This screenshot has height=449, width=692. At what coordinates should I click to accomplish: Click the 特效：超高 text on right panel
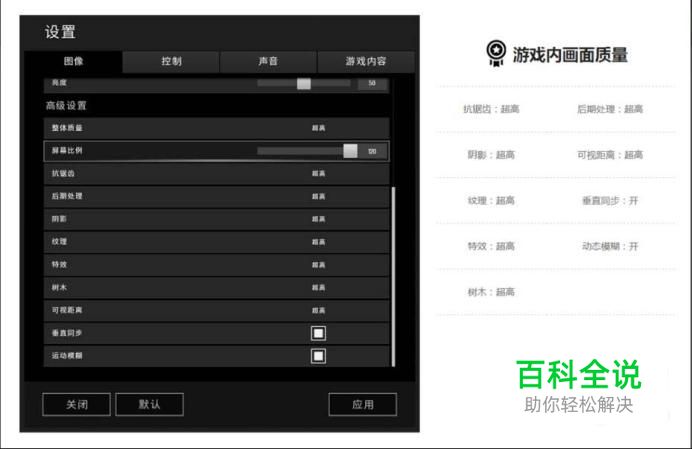tap(491, 246)
